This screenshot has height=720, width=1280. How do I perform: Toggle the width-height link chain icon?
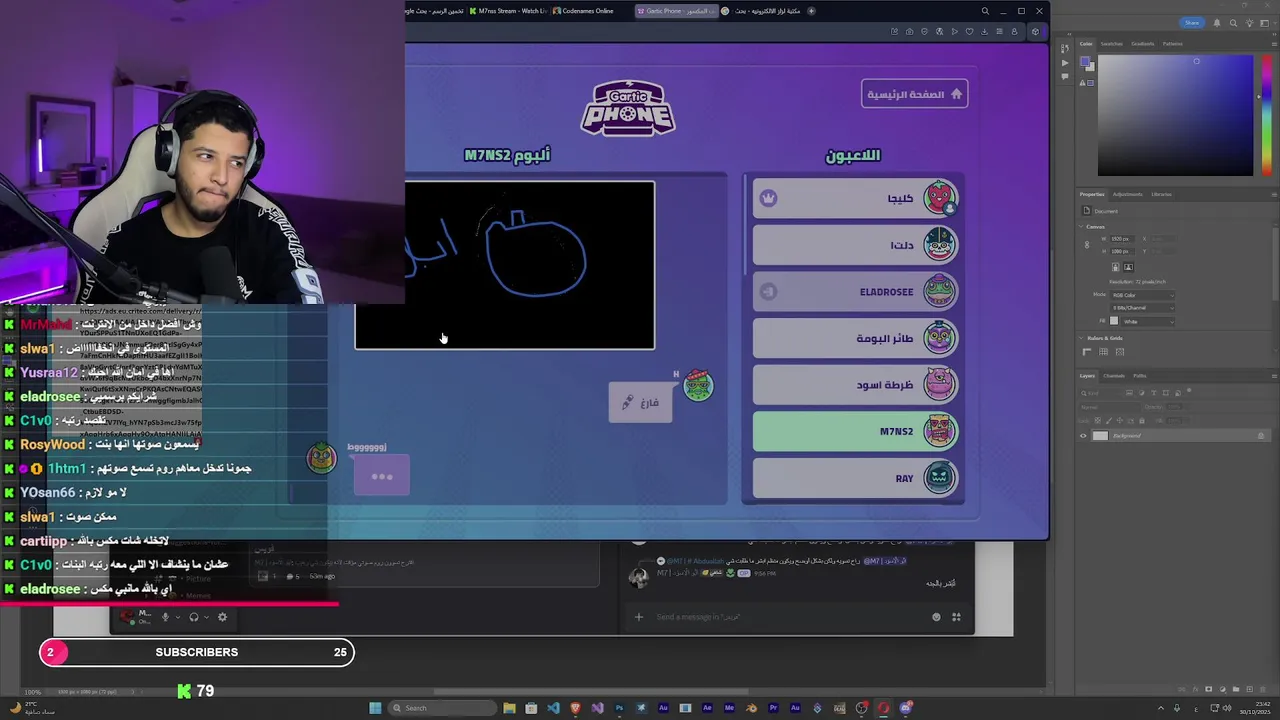click(x=1087, y=245)
